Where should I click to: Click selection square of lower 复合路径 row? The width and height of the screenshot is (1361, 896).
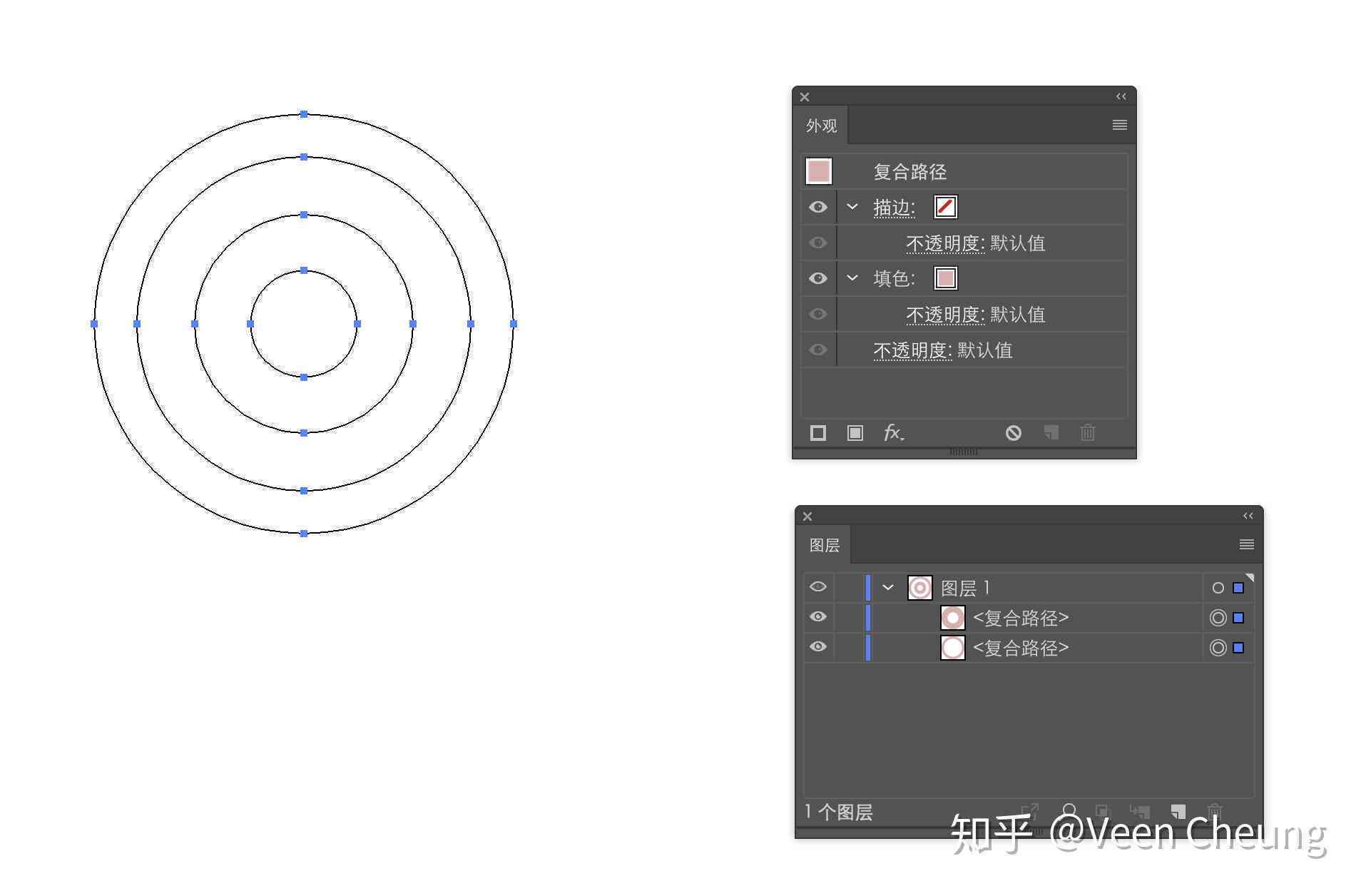1239,648
